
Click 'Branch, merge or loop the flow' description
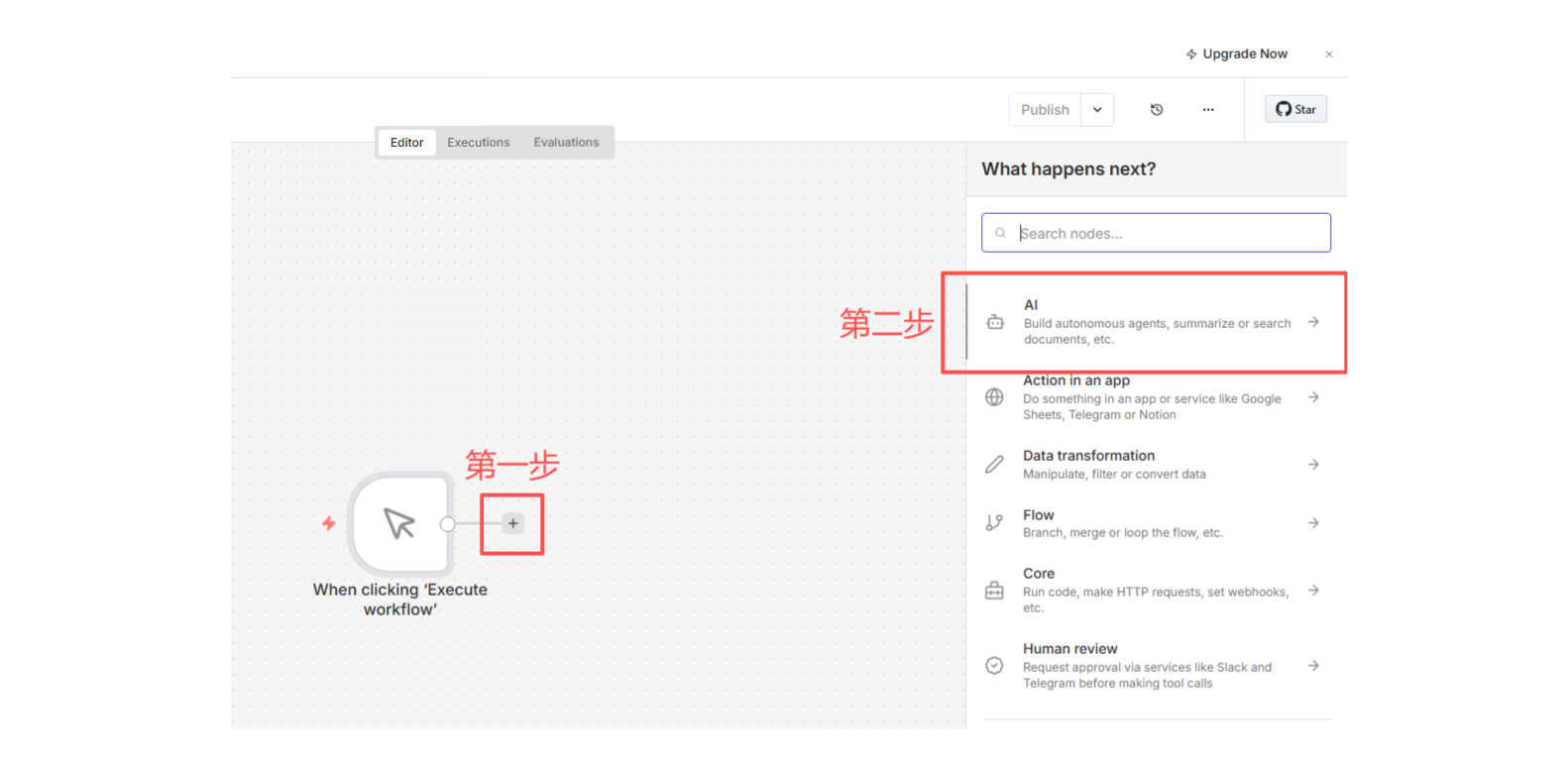click(1123, 533)
